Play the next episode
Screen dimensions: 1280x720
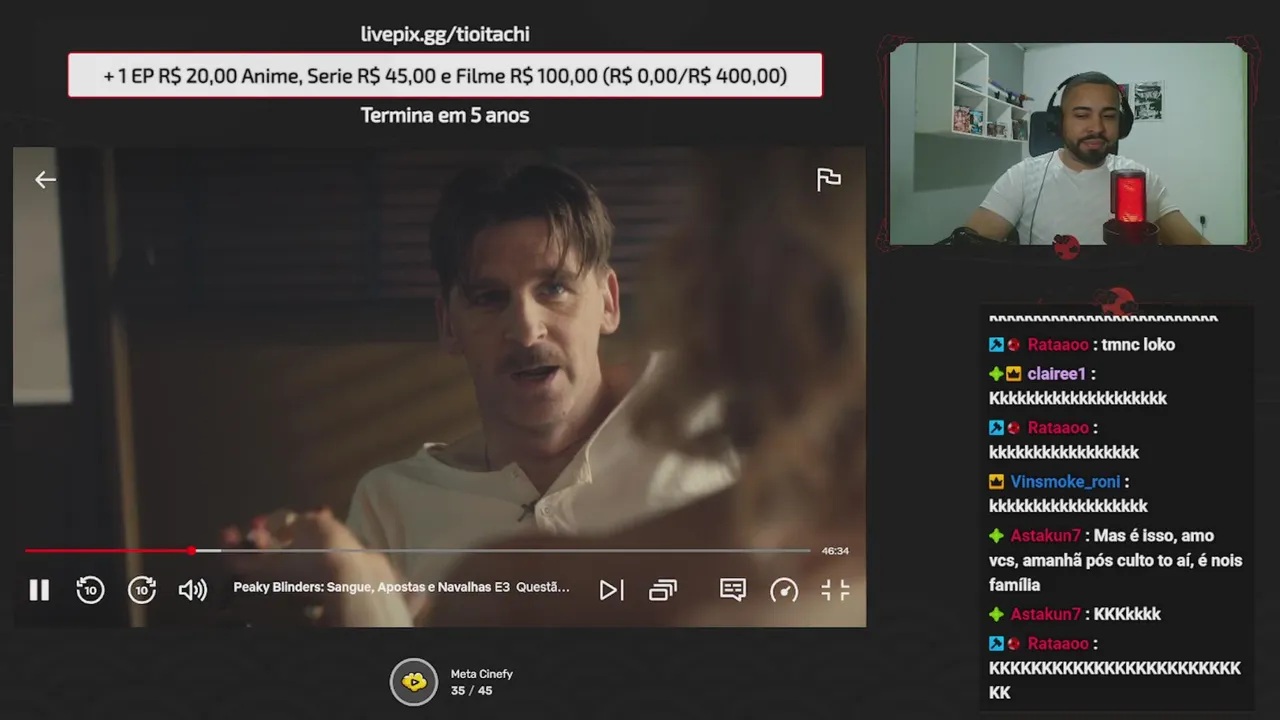click(611, 590)
